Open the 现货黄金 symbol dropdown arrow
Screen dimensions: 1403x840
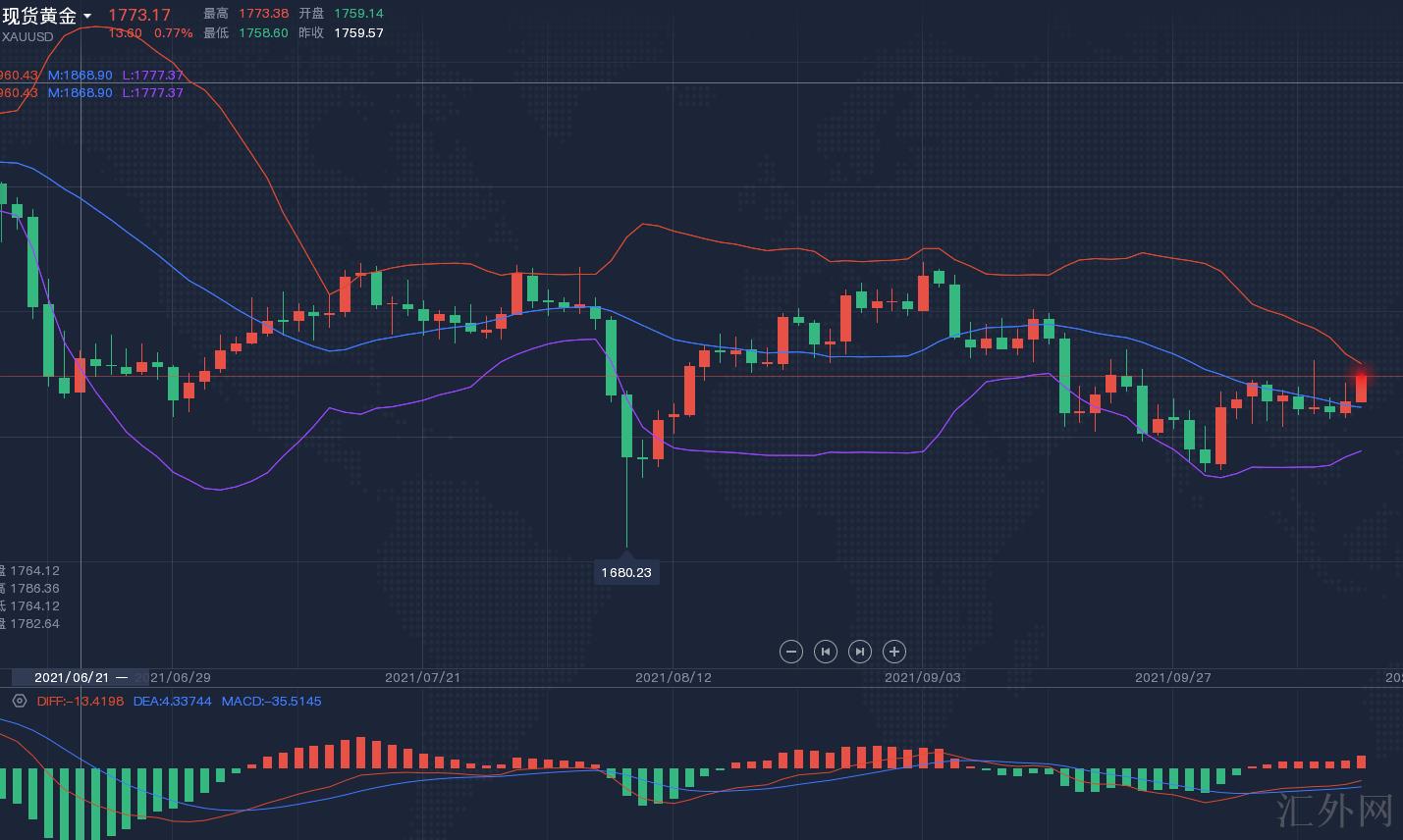pyautogui.click(x=87, y=17)
